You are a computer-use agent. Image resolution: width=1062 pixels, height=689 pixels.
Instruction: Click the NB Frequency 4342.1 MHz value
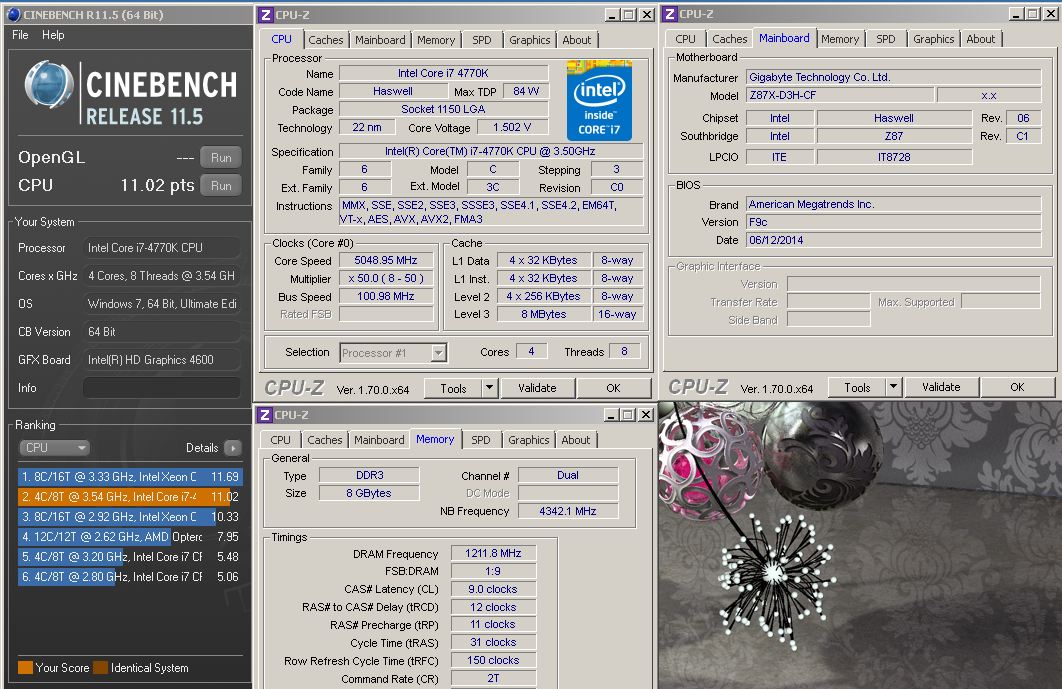(x=568, y=511)
